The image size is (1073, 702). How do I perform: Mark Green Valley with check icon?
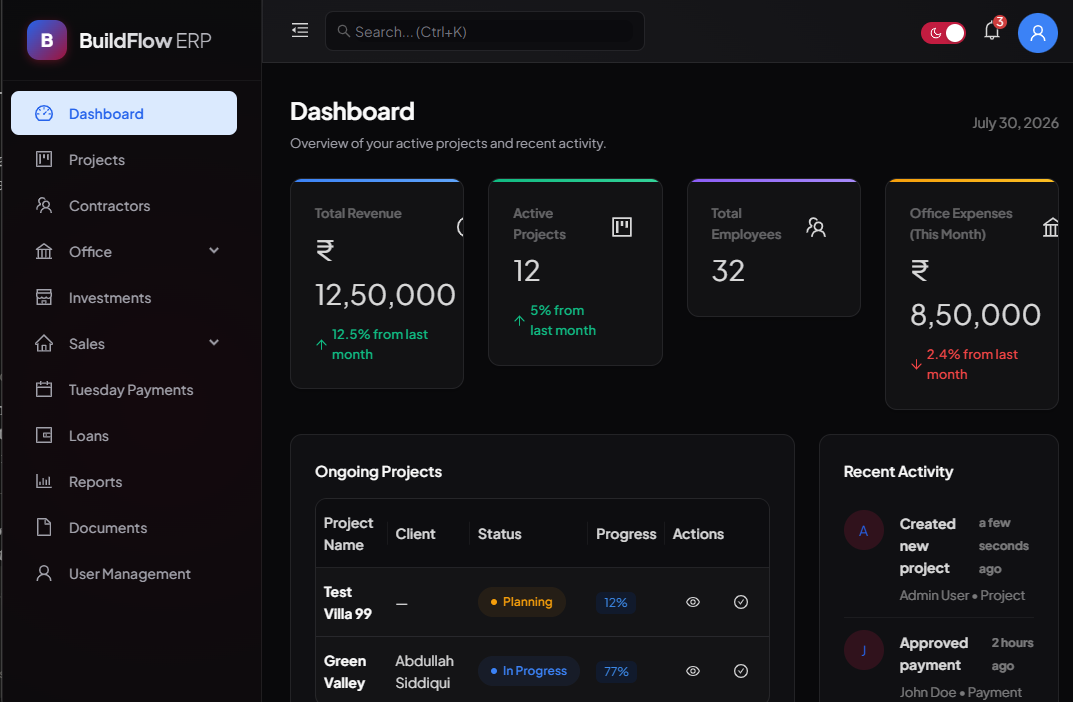point(740,671)
